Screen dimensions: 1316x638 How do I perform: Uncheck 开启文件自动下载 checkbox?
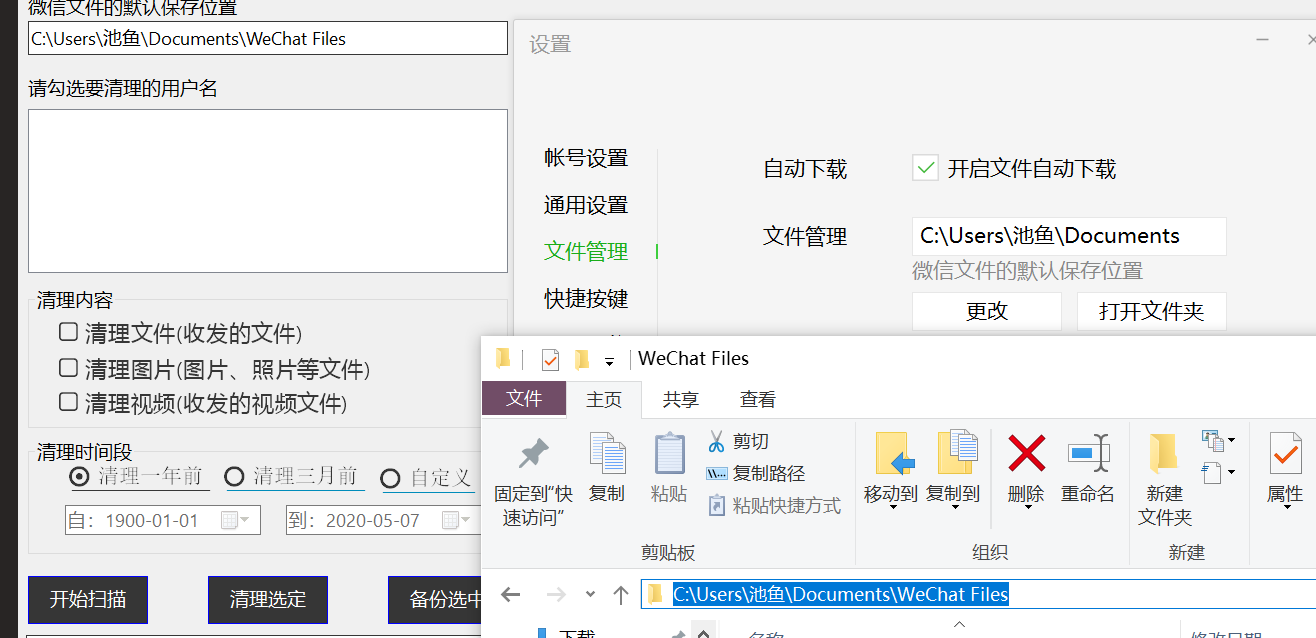925,167
